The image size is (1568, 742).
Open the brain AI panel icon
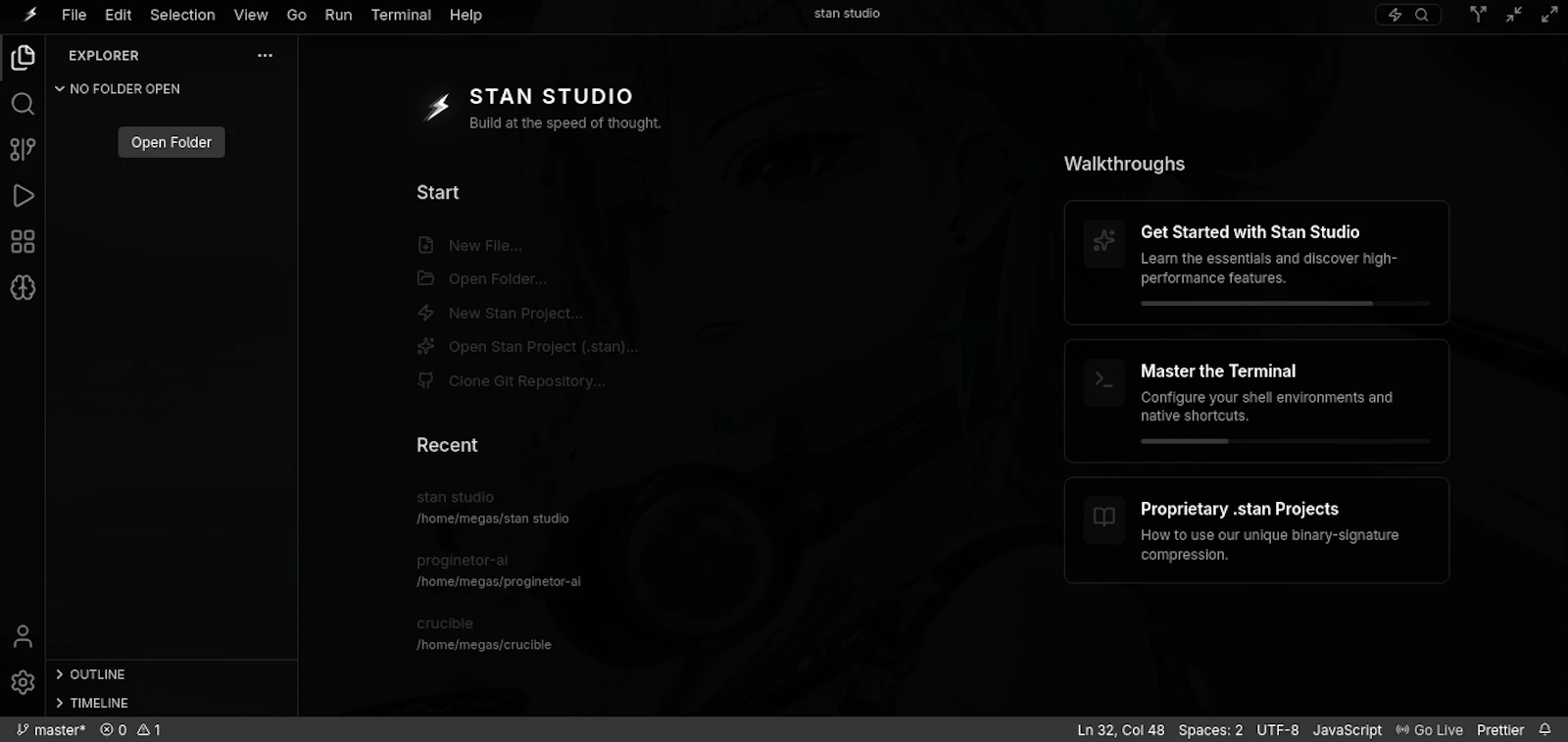(23, 288)
